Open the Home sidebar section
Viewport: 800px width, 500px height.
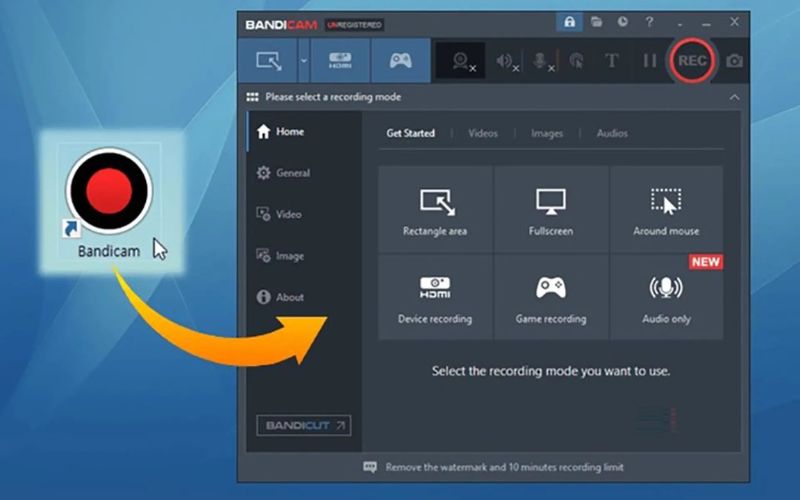304,132
